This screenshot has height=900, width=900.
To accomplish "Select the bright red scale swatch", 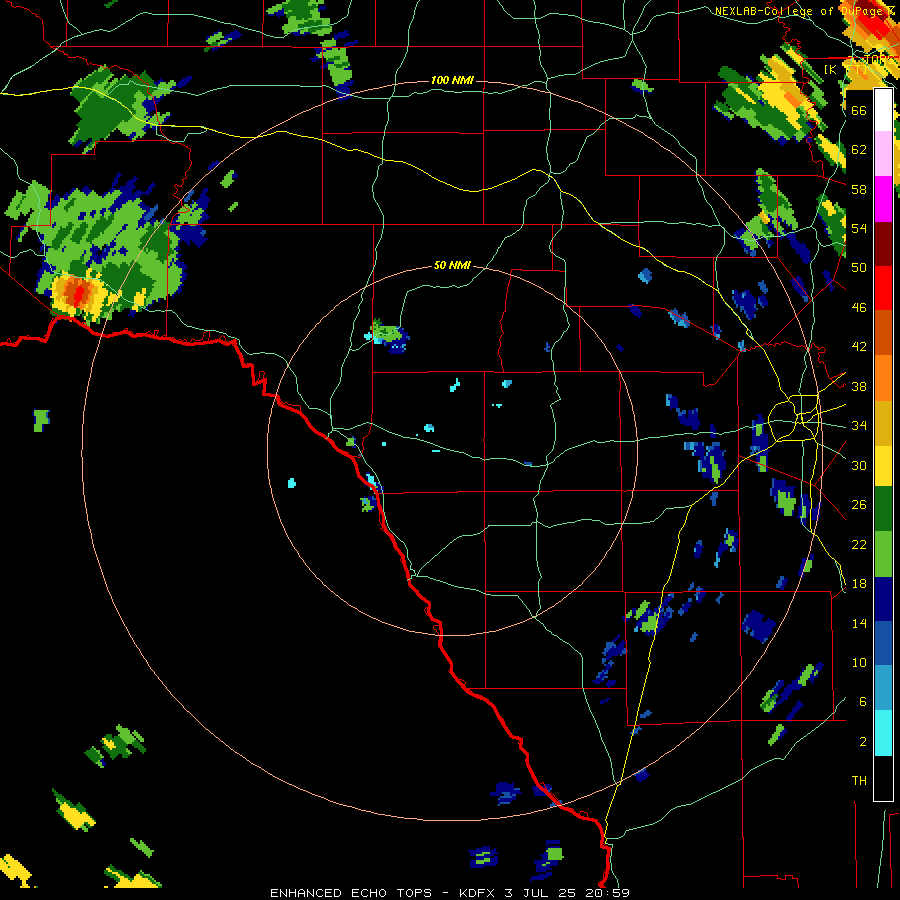I will tap(883, 288).
